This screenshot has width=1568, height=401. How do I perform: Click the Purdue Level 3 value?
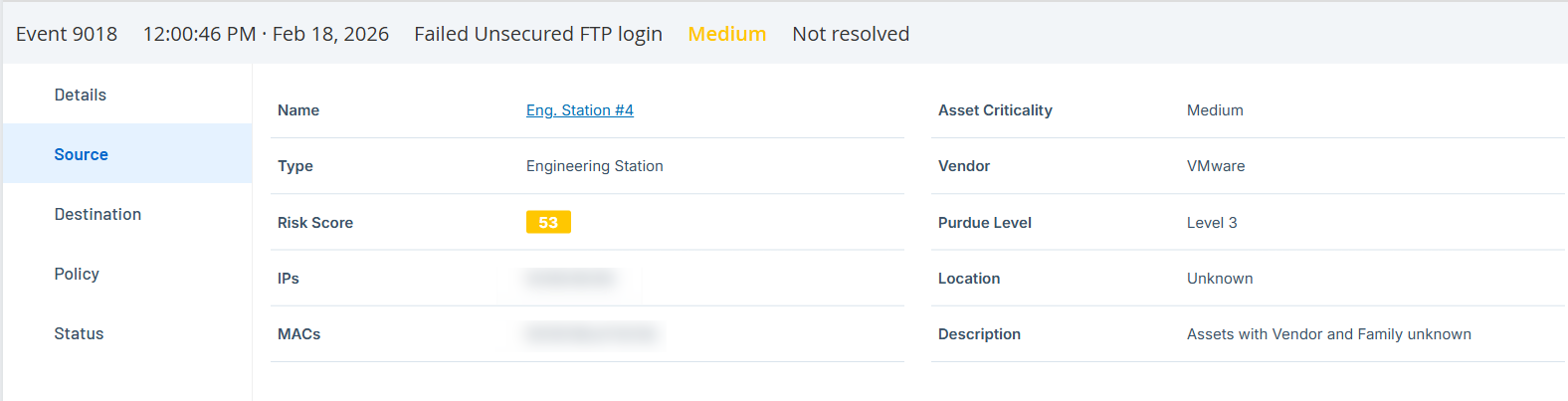pyautogui.click(x=1212, y=223)
